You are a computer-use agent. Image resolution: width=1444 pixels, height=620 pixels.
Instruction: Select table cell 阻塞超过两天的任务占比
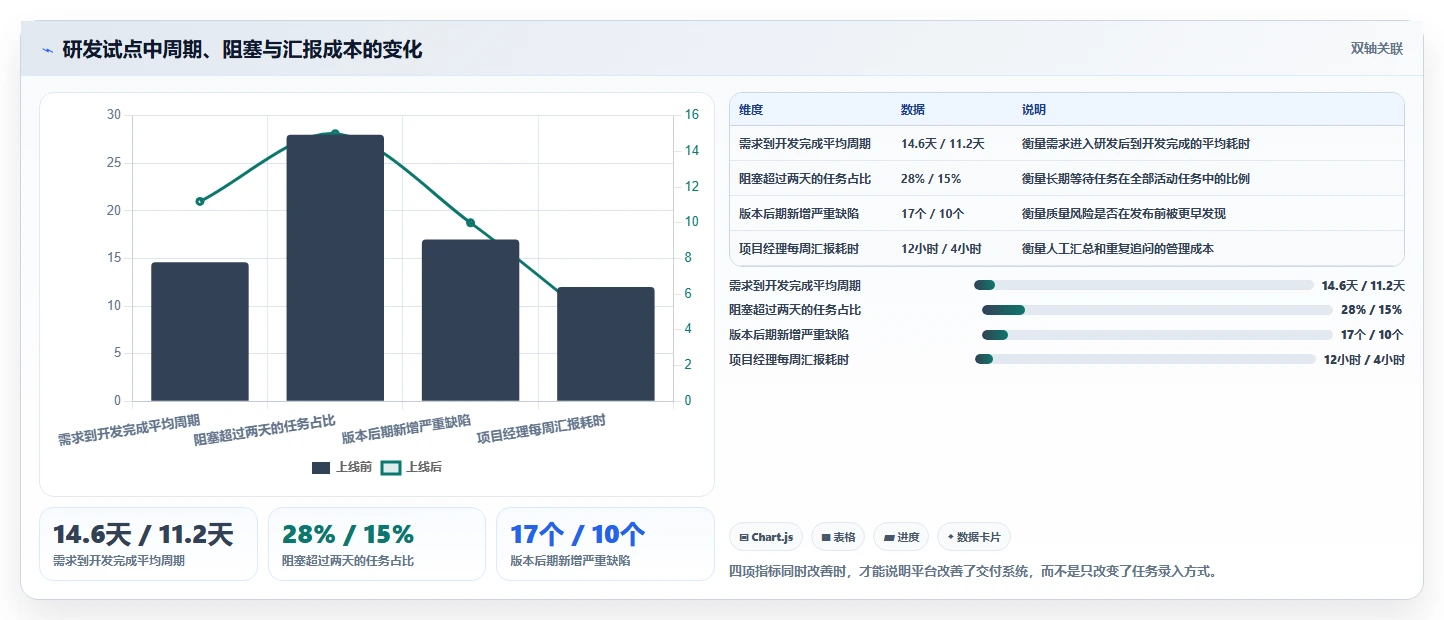(x=805, y=179)
